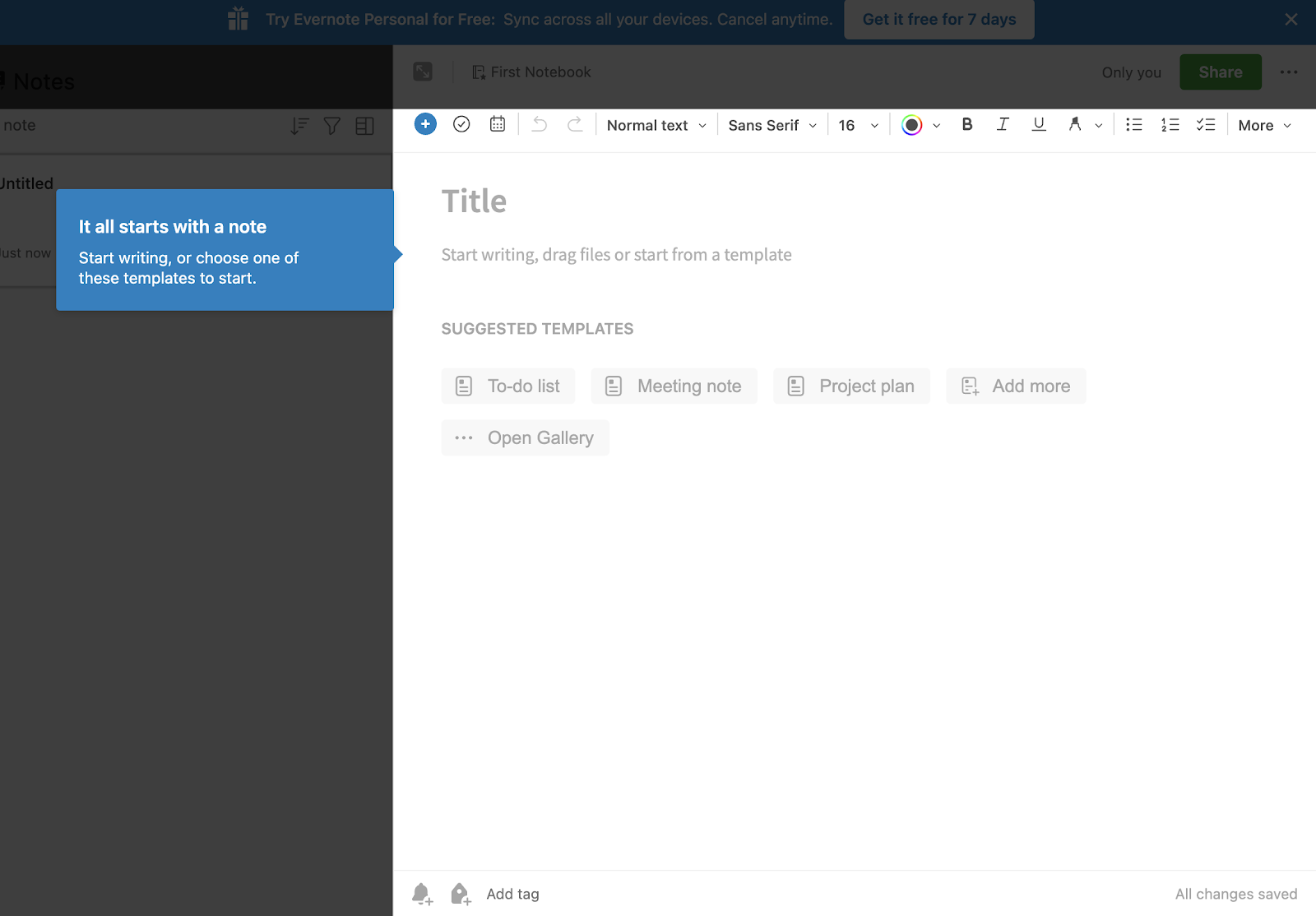Select the insert (plus) tool in the toolbar

(425, 124)
